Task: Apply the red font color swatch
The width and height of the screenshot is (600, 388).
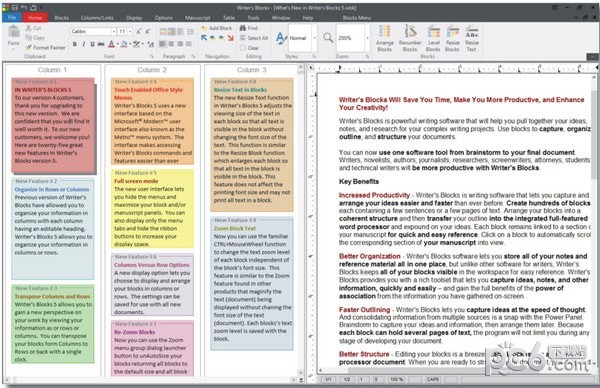Action: click(x=111, y=44)
